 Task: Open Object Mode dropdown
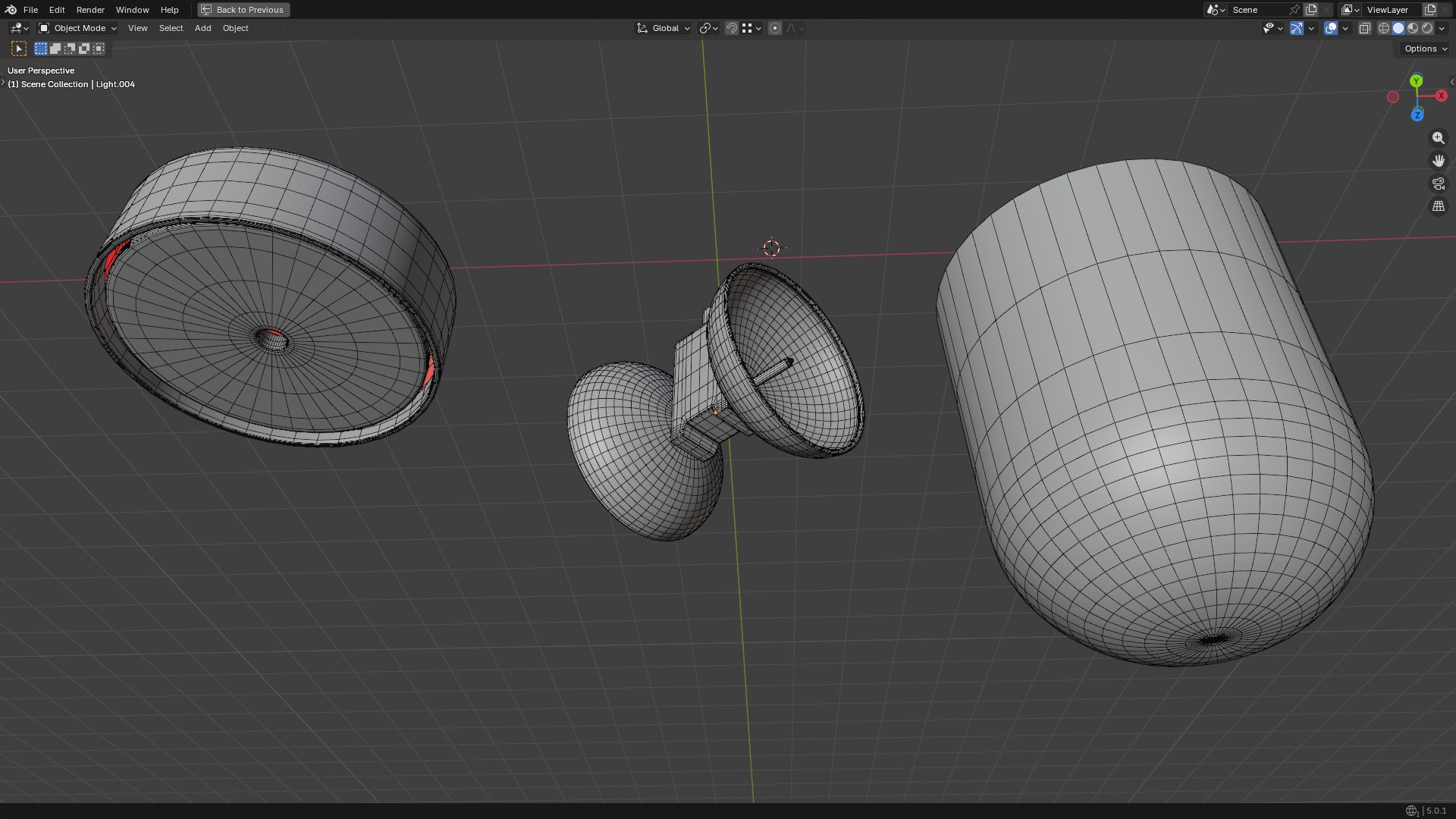point(77,28)
